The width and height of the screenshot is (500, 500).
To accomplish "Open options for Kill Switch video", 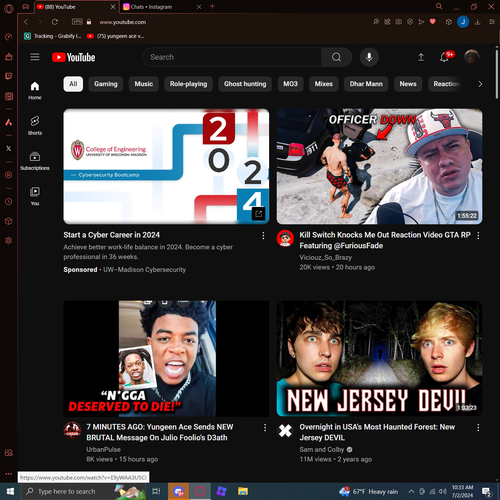I will coord(478,236).
